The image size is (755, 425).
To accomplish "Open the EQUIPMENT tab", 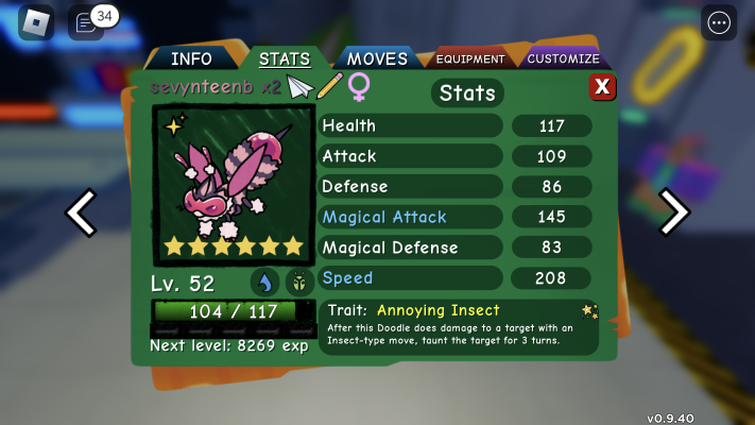I will pyautogui.click(x=470, y=59).
